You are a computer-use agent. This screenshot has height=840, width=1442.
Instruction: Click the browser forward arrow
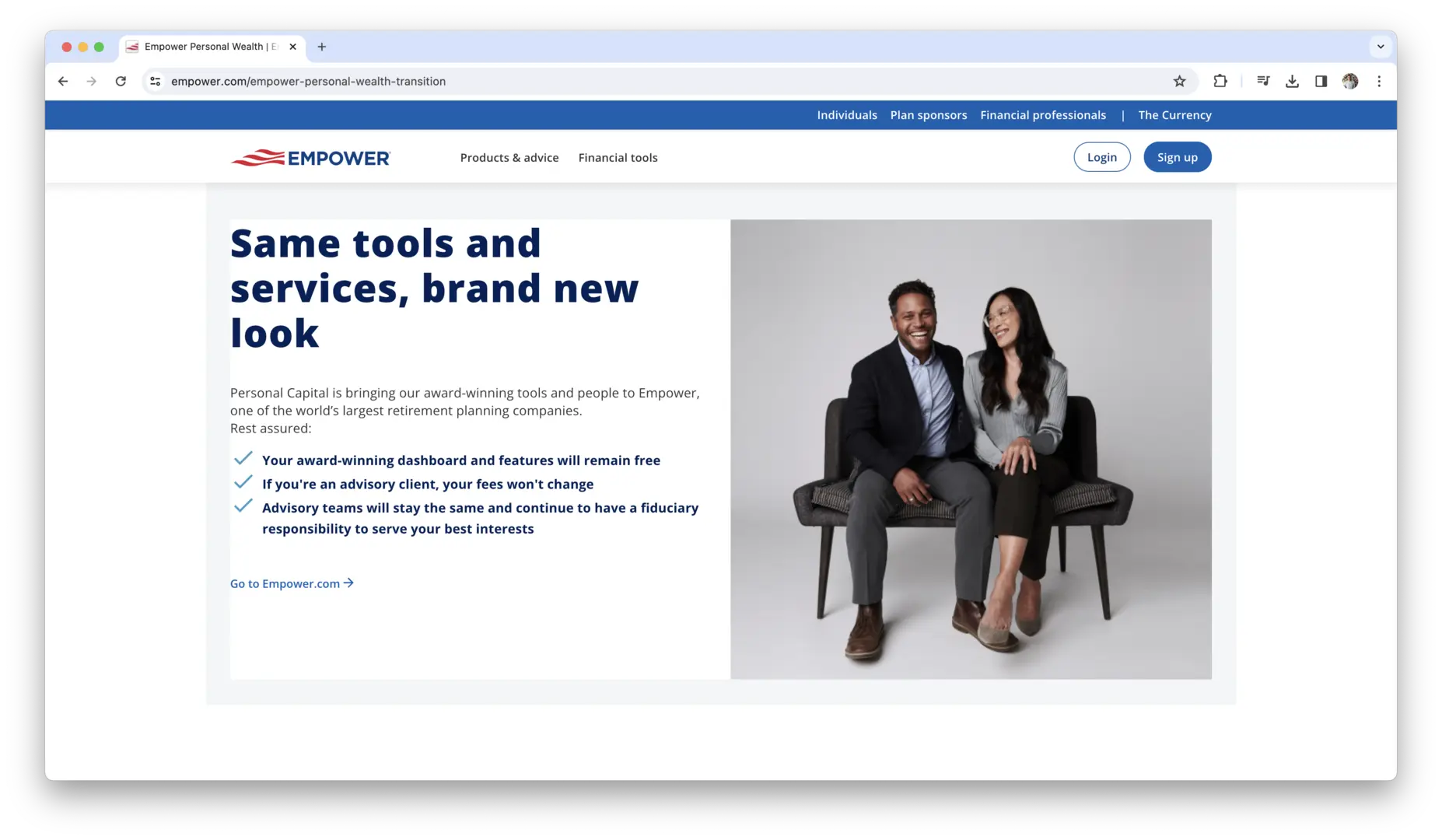point(92,81)
